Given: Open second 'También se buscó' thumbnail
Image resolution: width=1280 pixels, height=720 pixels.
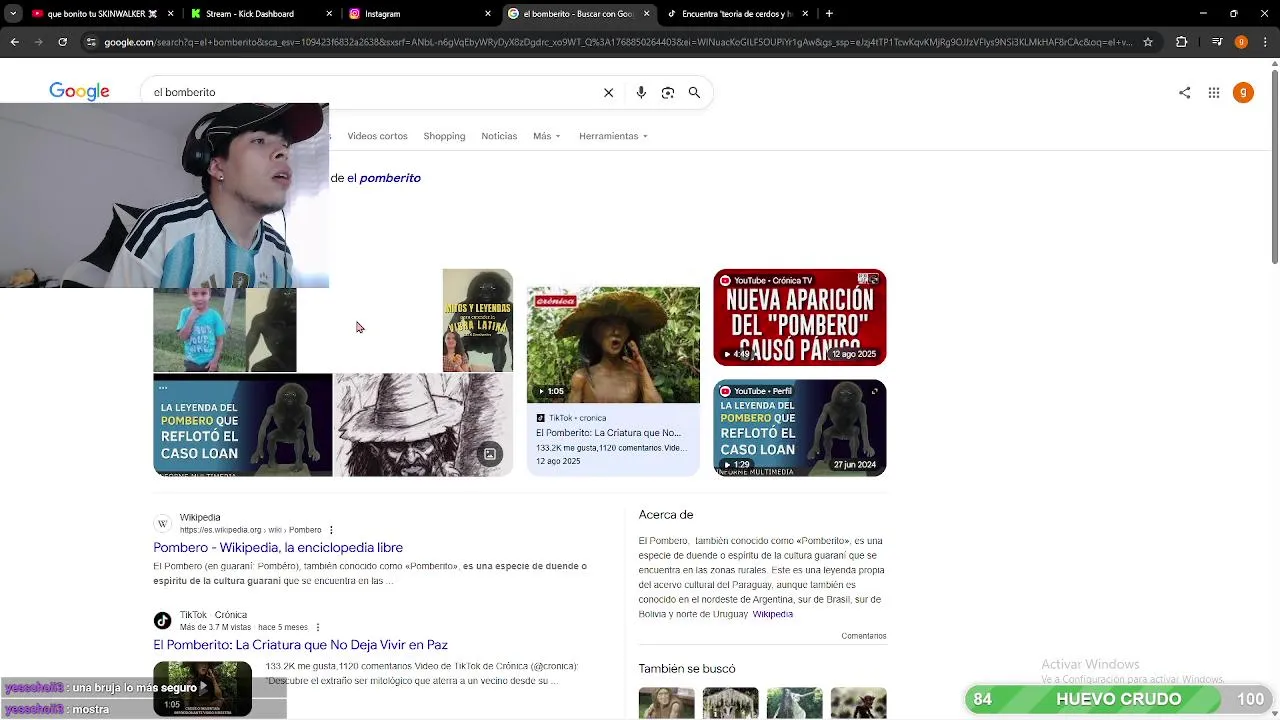Looking at the screenshot, I should [x=730, y=703].
